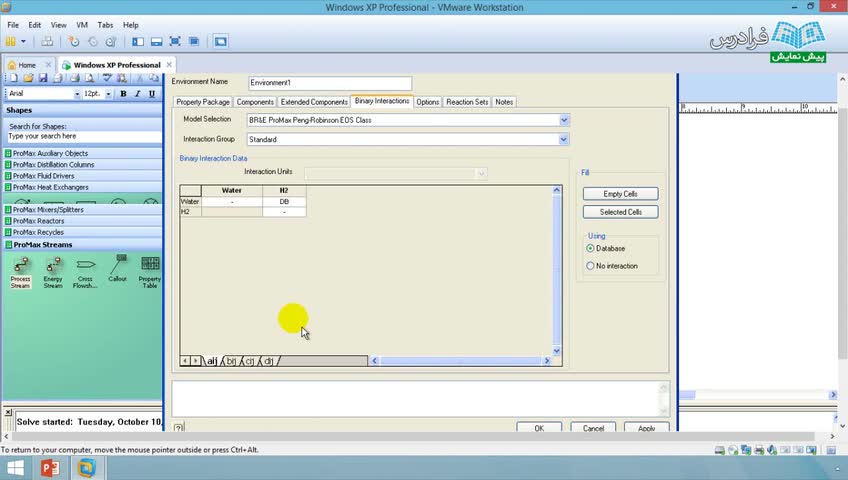Click the Selected Cells button
This screenshot has width=848, height=480.
pos(620,212)
